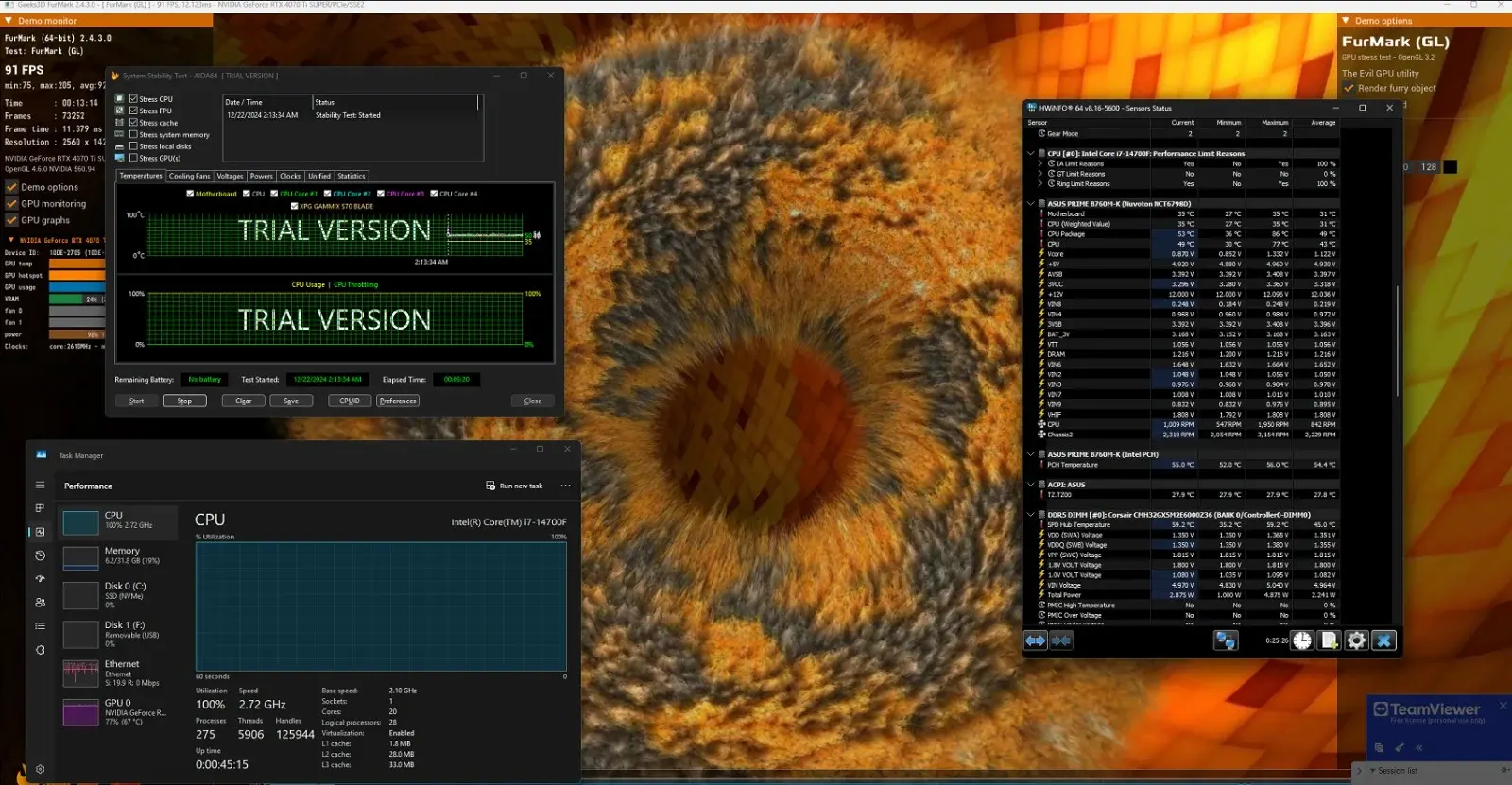Click HWiNFO collapse sensor columns arrows button
The image size is (1512, 785).
(1061, 640)
